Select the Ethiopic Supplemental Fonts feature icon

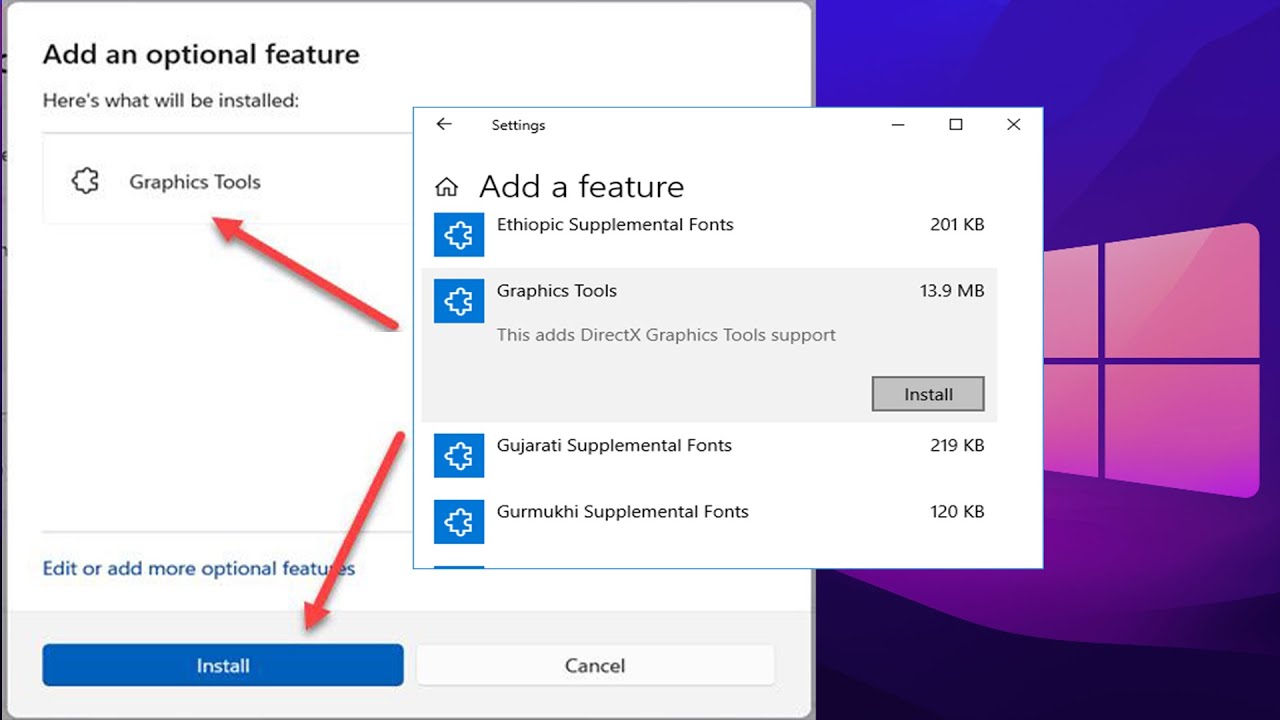(x=459, y=235)
